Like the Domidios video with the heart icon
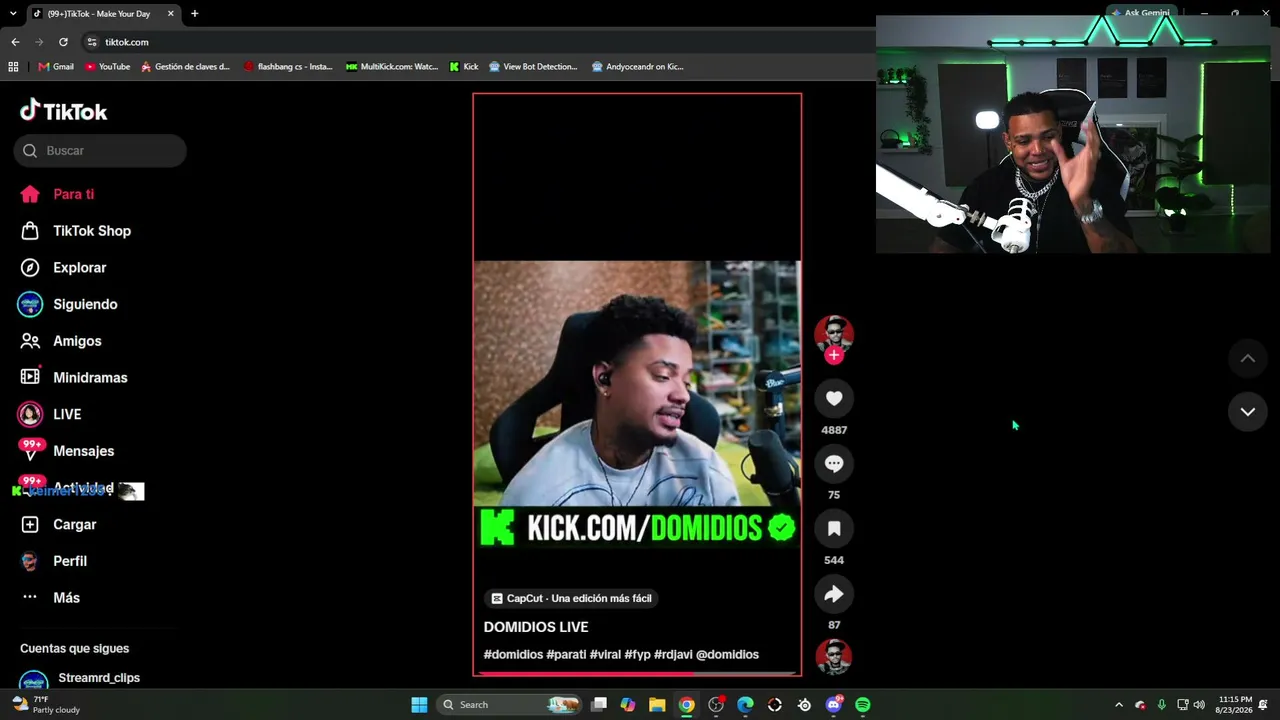Image resolution: width=1280 pixels, height=720 pixels. pyautogui.click(x=834, y=398)
